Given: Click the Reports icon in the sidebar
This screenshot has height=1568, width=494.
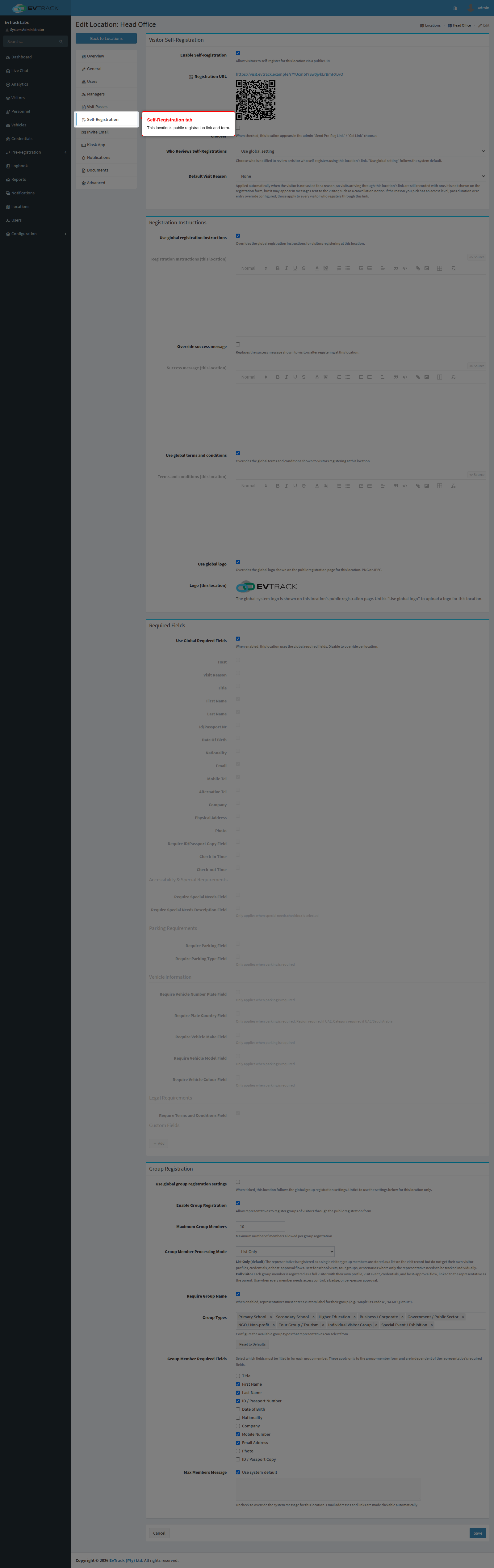Looking at the screenshot, I should click(8, 180).
